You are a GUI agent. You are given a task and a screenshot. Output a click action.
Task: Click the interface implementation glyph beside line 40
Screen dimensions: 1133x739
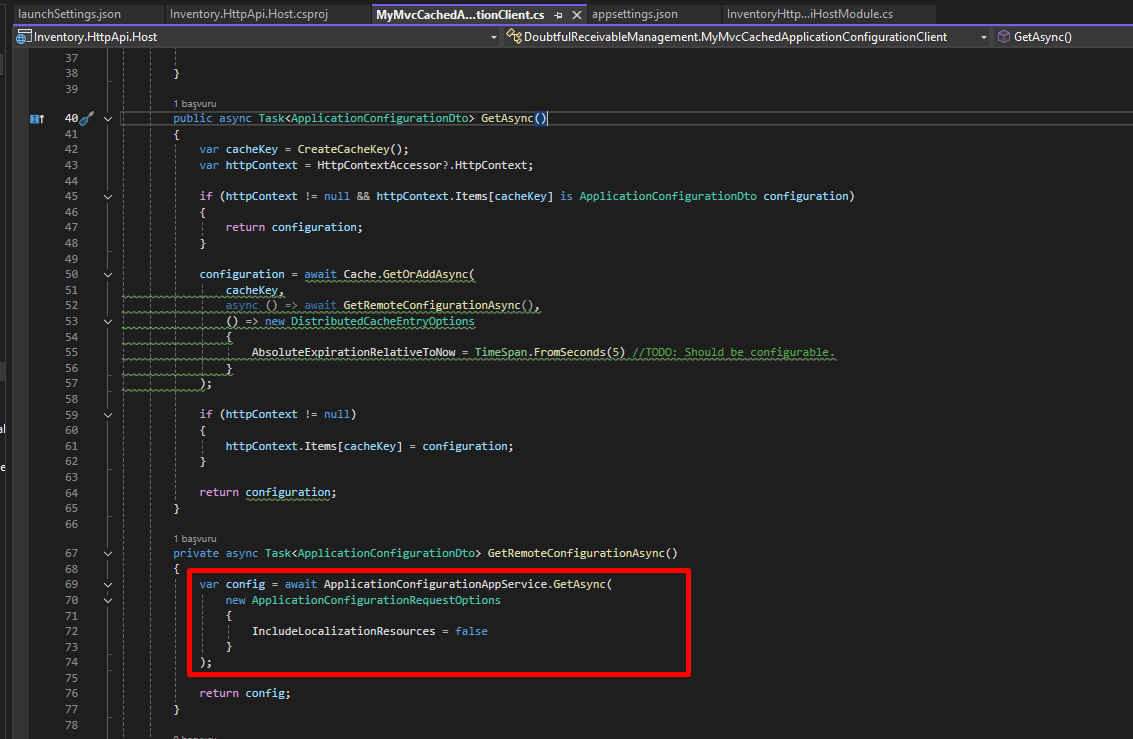[36, 118]
